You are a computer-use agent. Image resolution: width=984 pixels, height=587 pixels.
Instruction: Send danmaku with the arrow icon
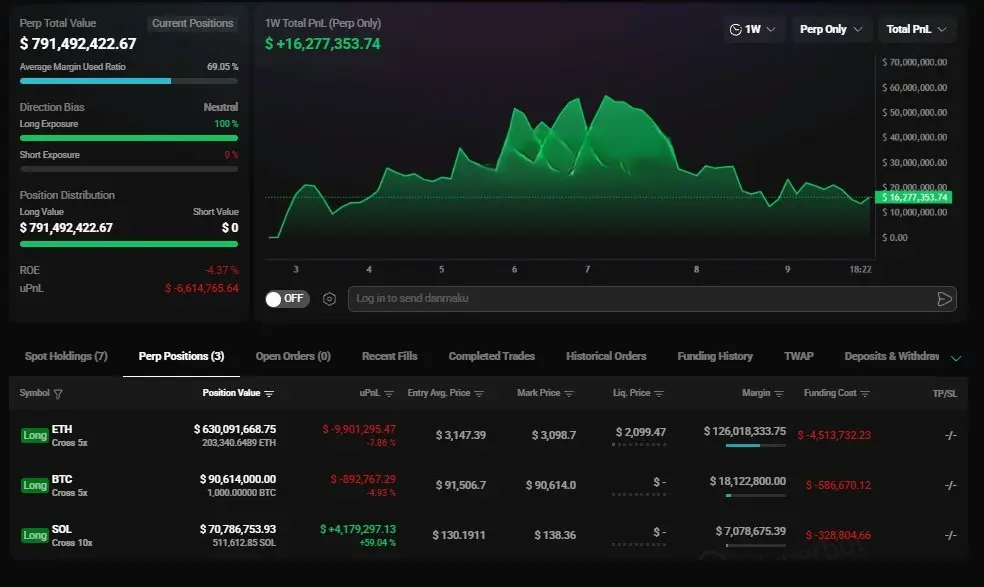944,299
